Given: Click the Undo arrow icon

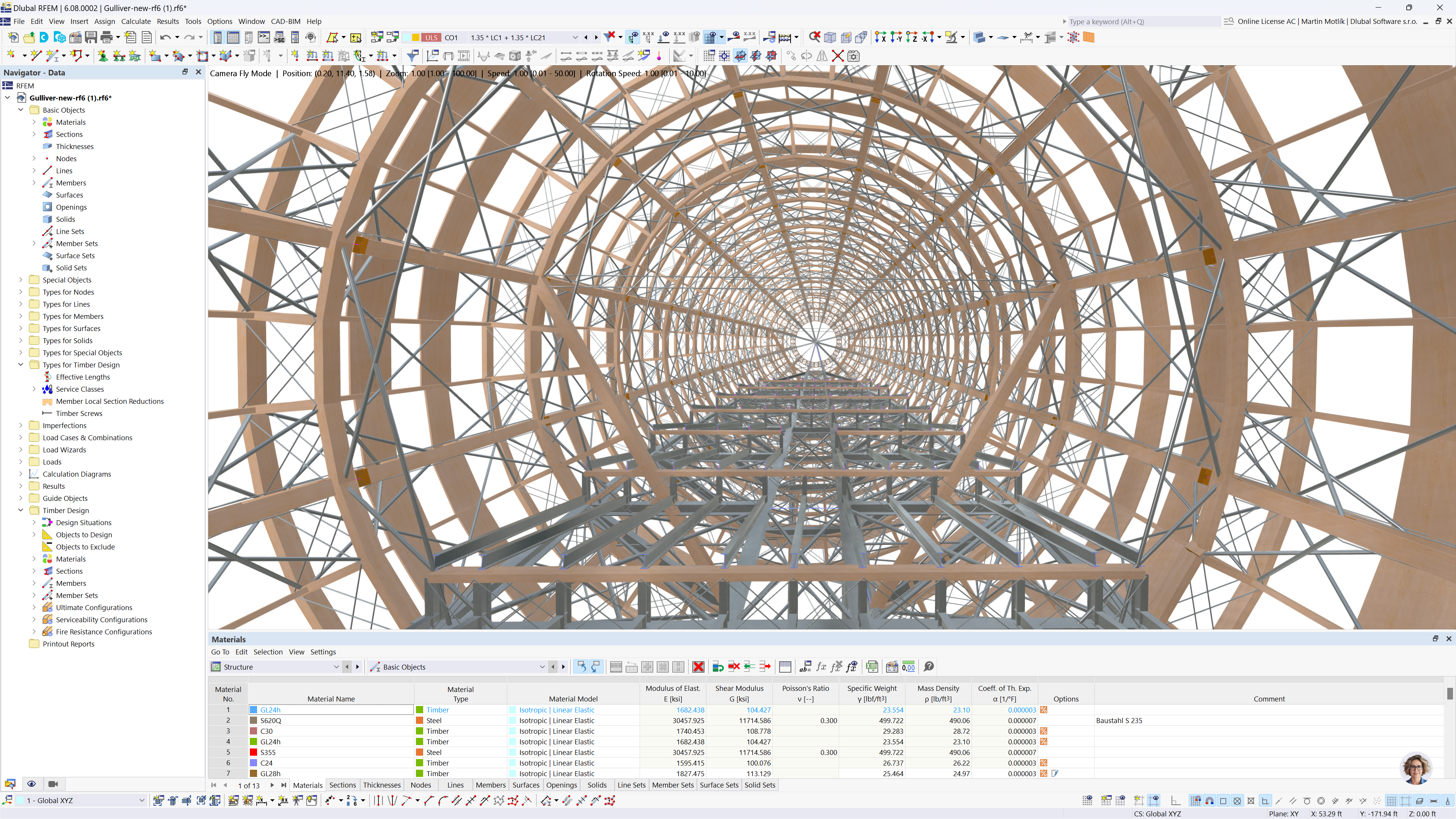Looking at the screenshot, I should (x=165, y=37).
